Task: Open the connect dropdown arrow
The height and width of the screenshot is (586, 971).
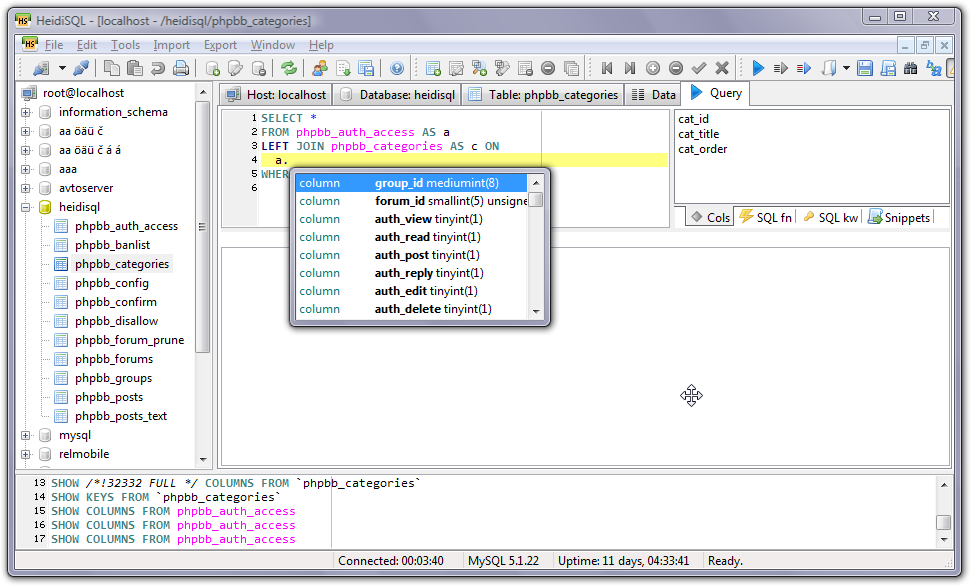Action: [x=62, y=68]
